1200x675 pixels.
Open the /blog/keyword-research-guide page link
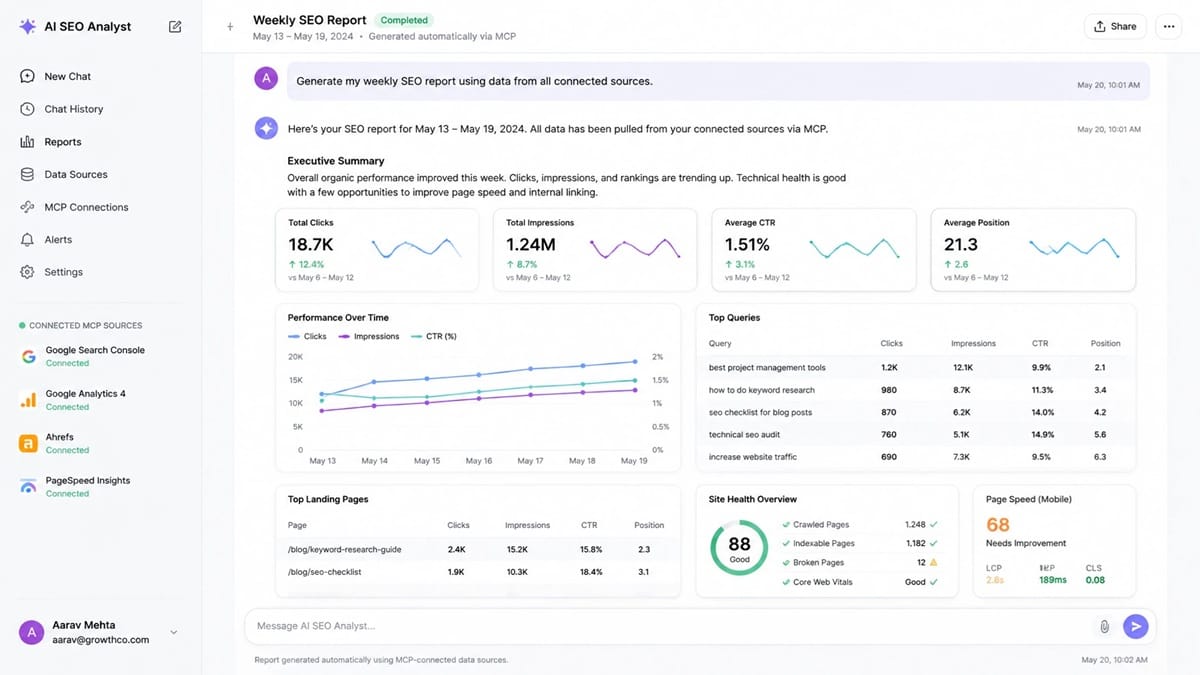pyautogui.click(x=344, y=549)
